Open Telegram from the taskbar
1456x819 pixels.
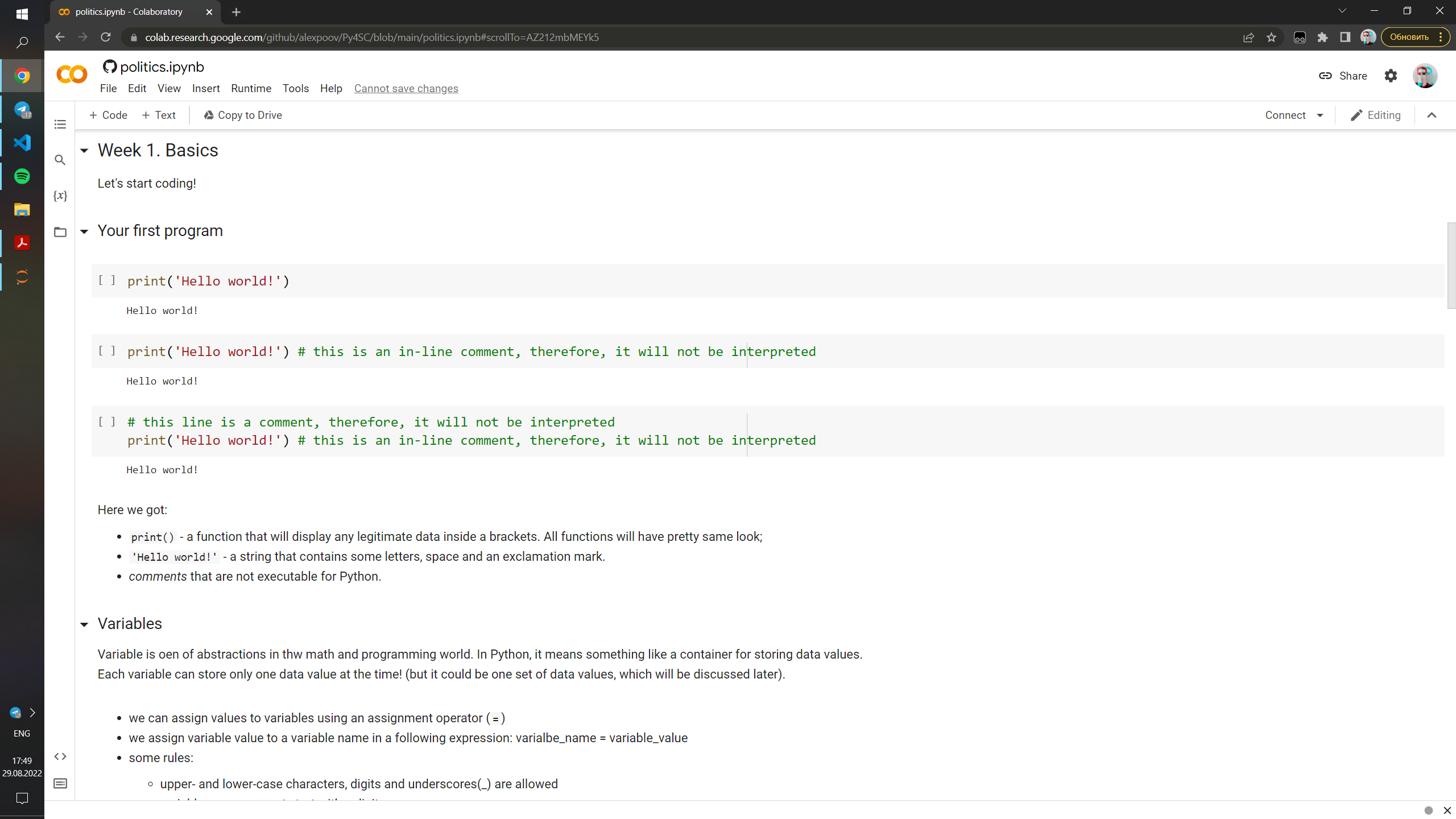click(22, 109)
